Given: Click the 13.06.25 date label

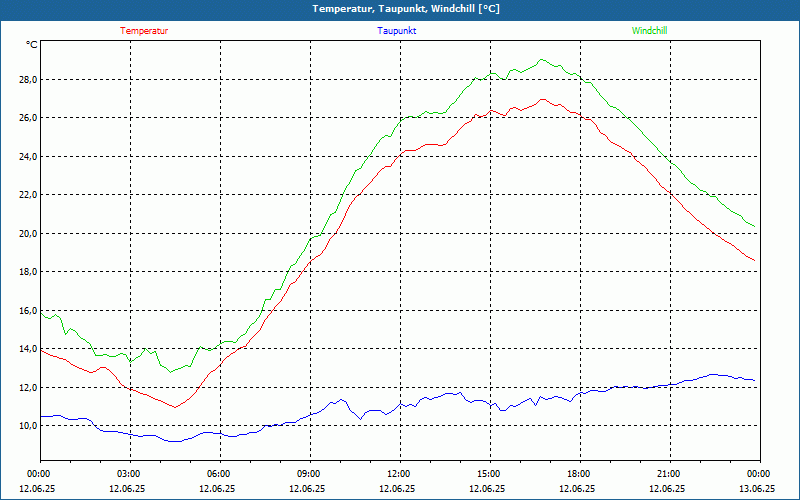Looking at the screenshot, I should [x=757, y=488].
